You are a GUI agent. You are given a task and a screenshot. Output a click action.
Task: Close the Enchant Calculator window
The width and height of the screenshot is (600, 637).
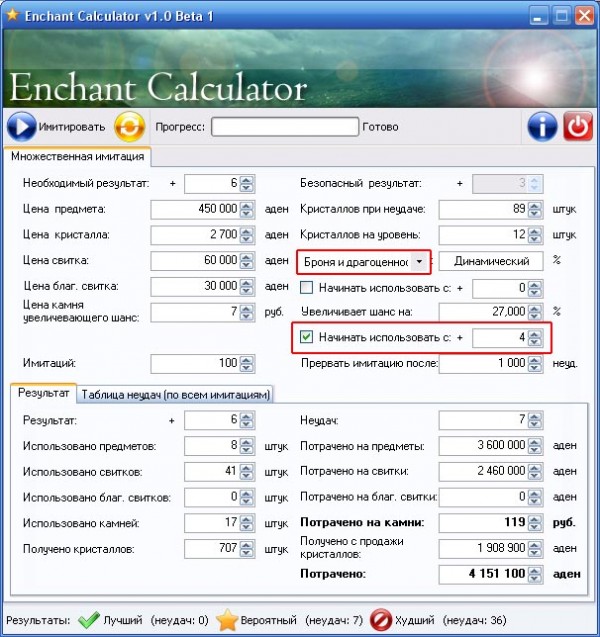[584, 16]
